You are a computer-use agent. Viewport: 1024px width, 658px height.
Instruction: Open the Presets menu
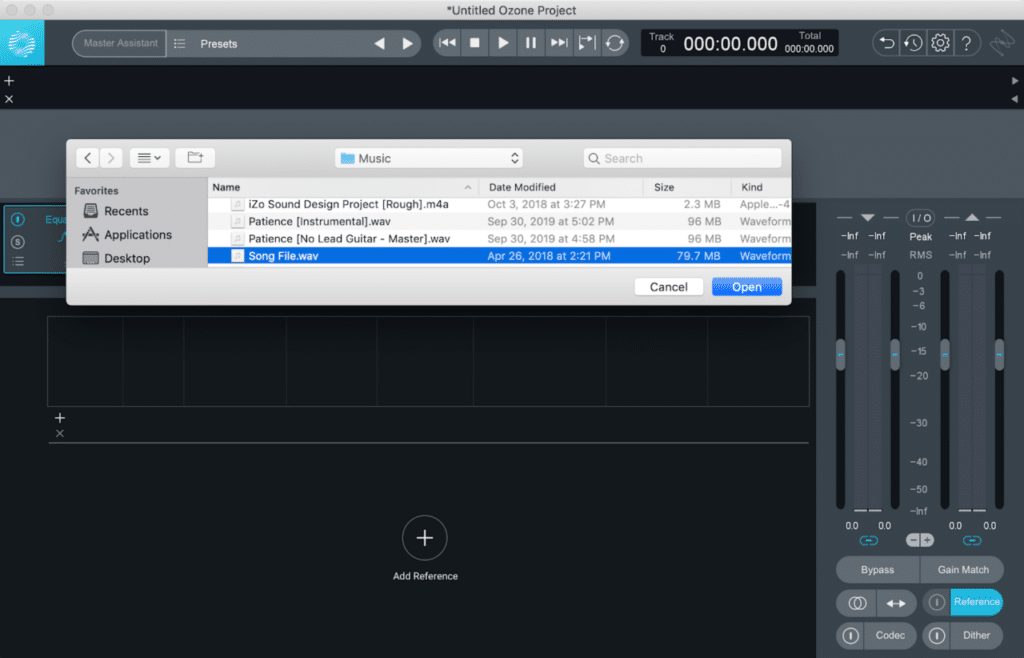pos(219,44)
